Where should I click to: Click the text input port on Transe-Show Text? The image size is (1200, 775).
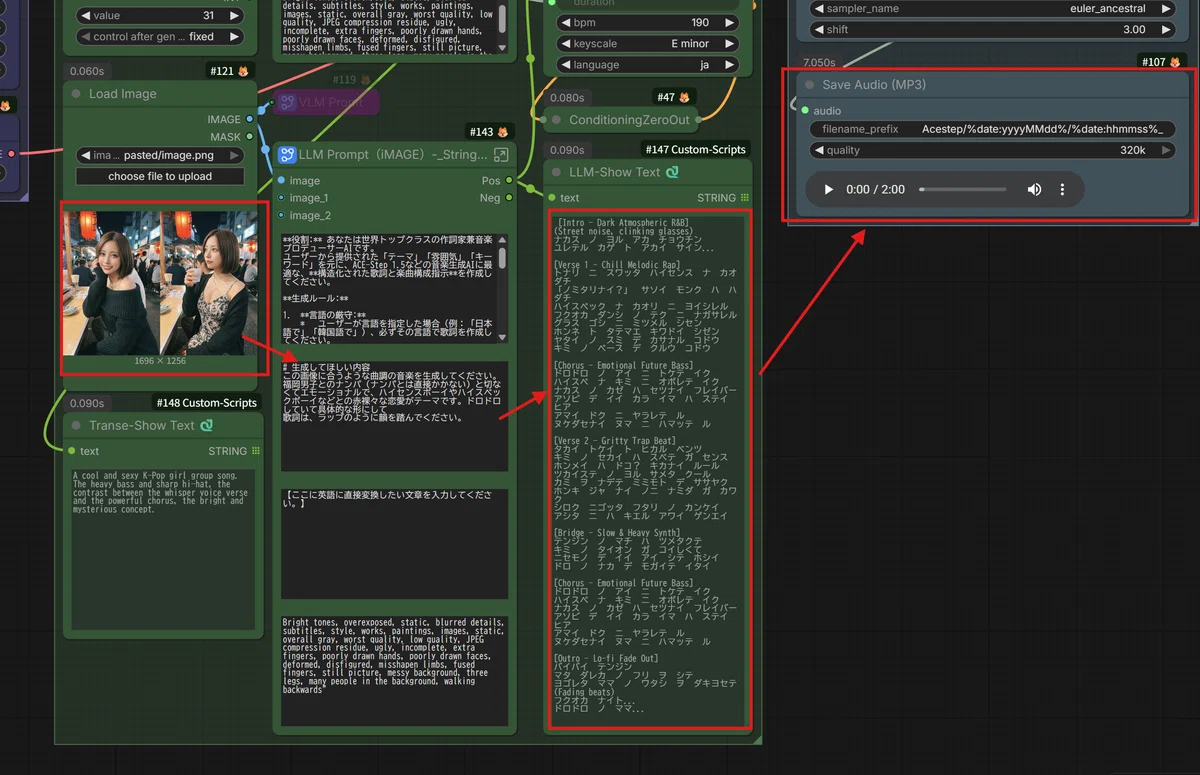[x=72, y=451]
